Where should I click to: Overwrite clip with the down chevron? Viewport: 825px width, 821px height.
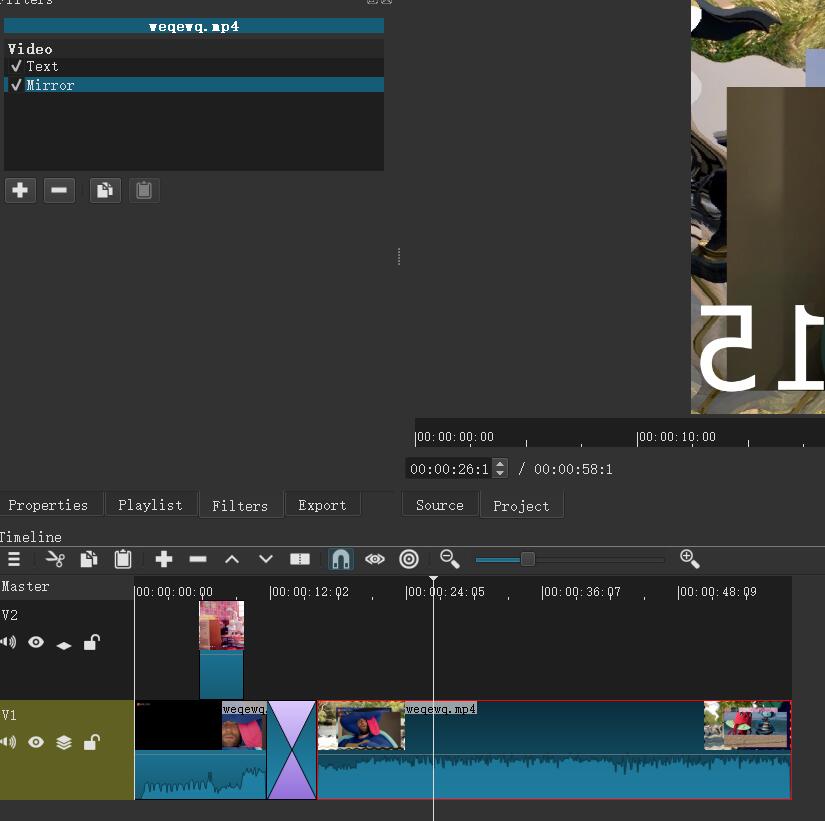pos(266,559)
